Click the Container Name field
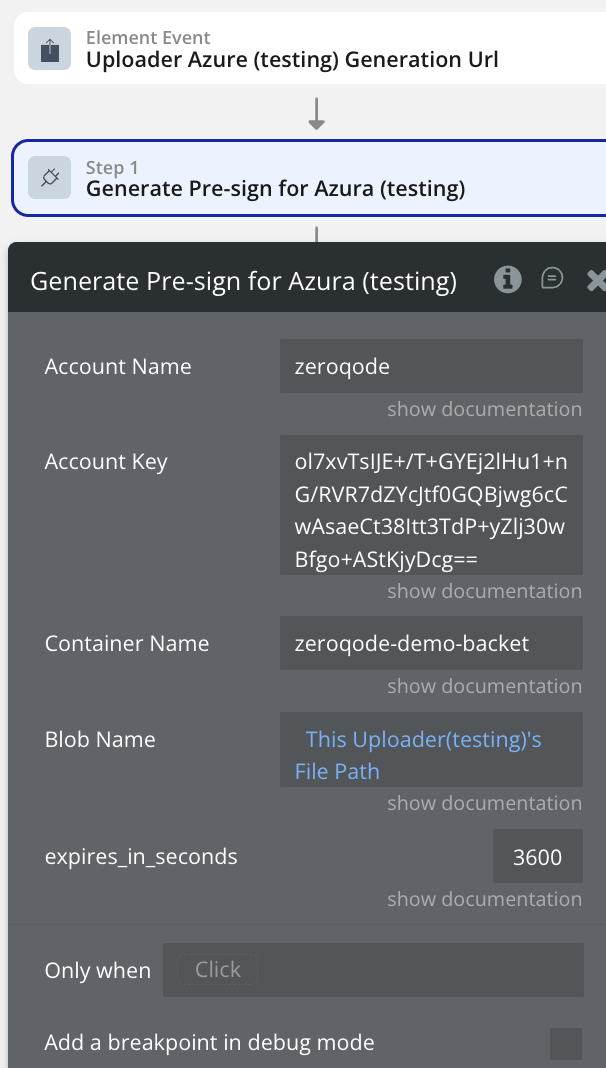 click(431, 643)
